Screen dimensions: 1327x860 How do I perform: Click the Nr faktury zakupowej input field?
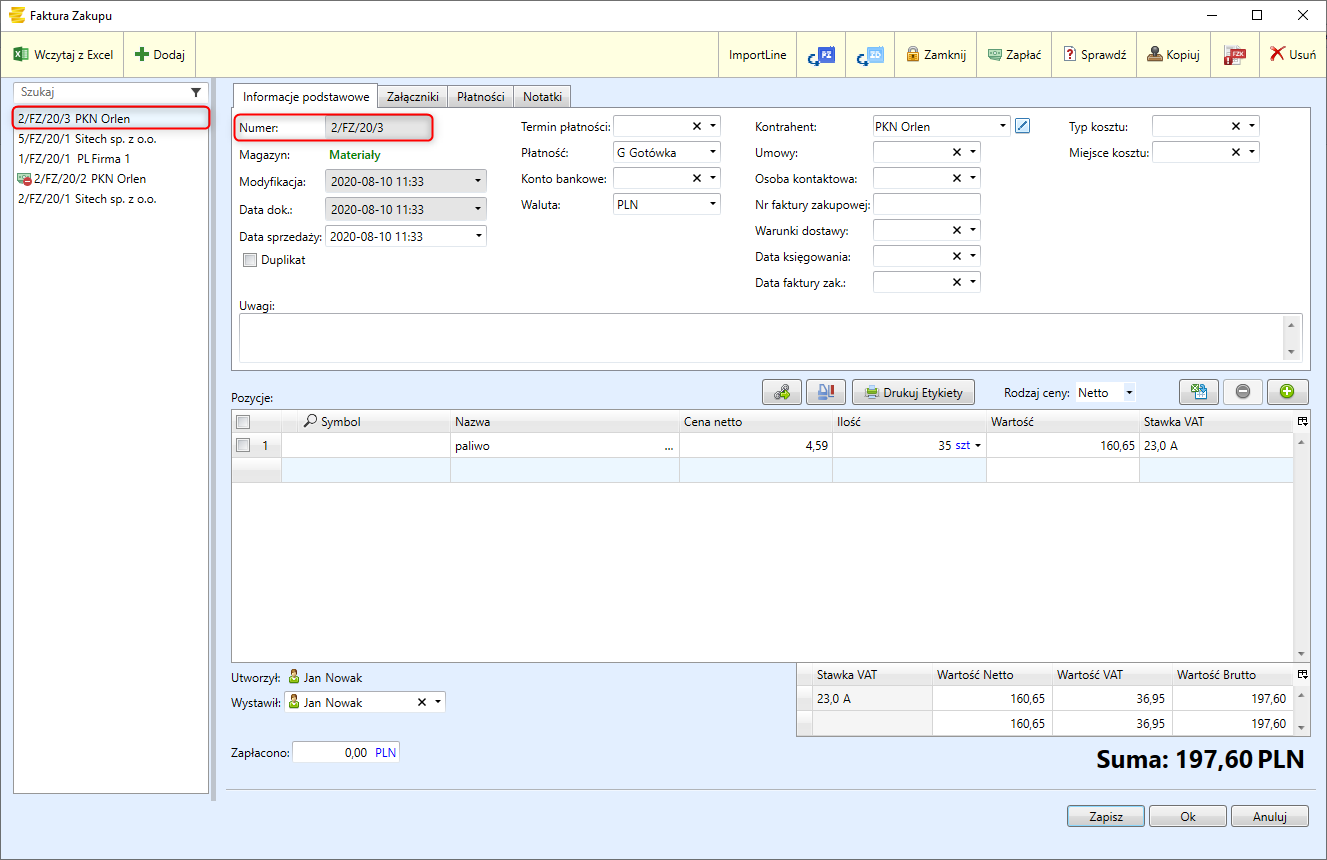tap(927, 204)
